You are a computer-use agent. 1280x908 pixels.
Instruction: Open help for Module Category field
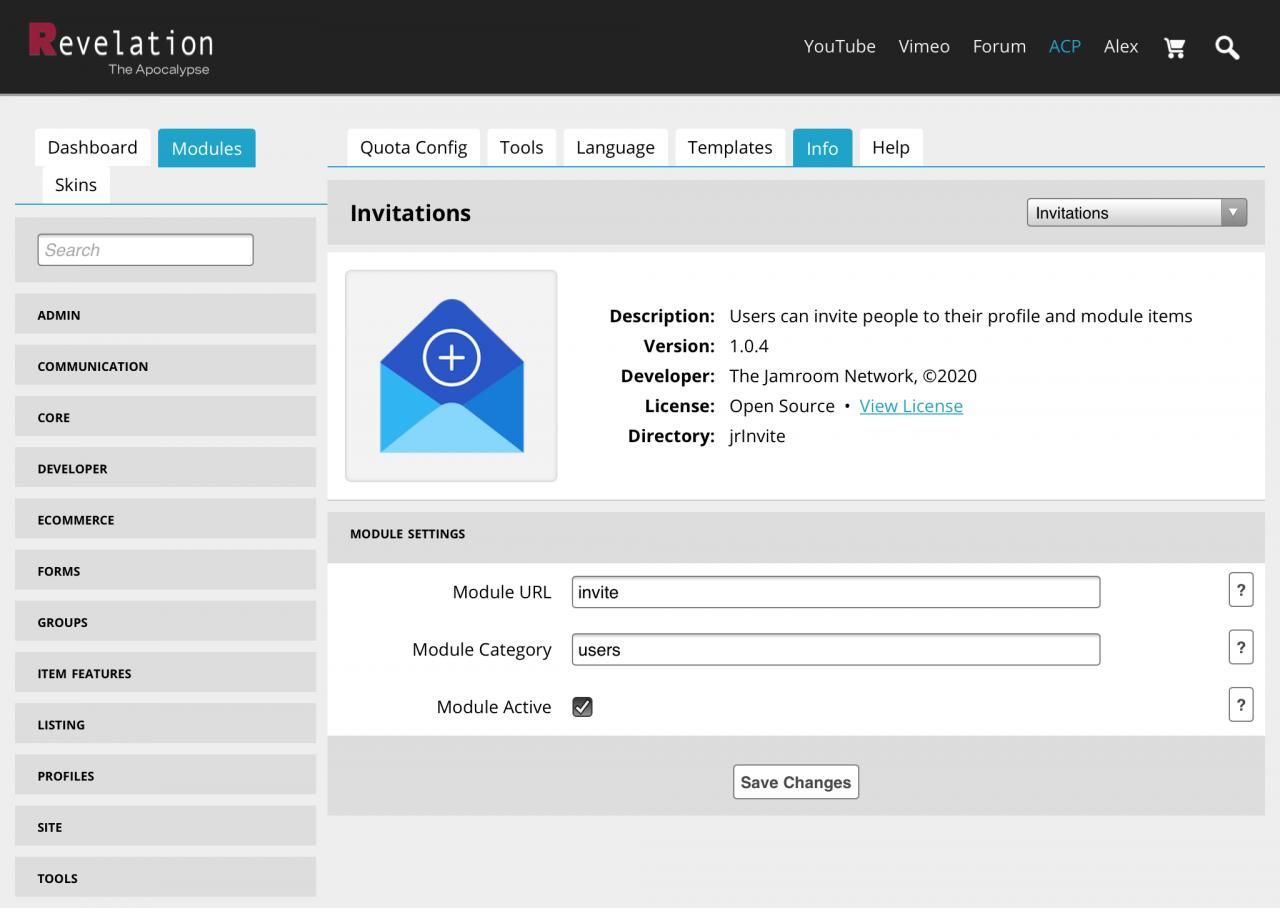pos(1240,648)
